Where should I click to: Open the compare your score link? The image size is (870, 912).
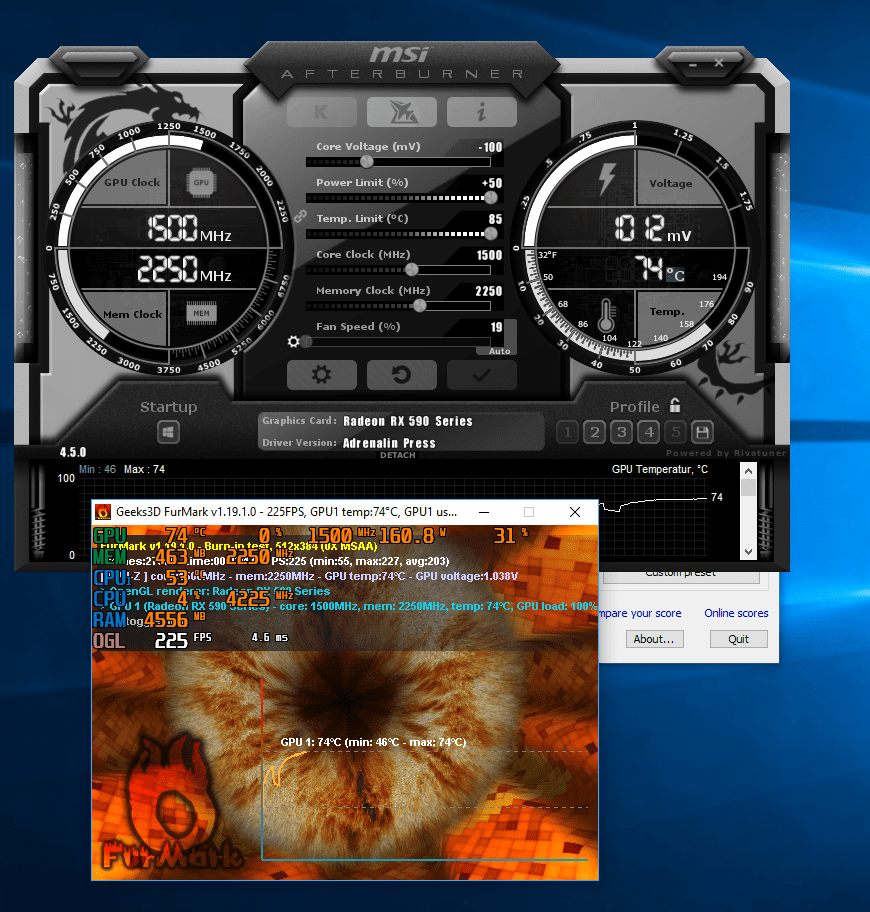[x=640, y=613]
